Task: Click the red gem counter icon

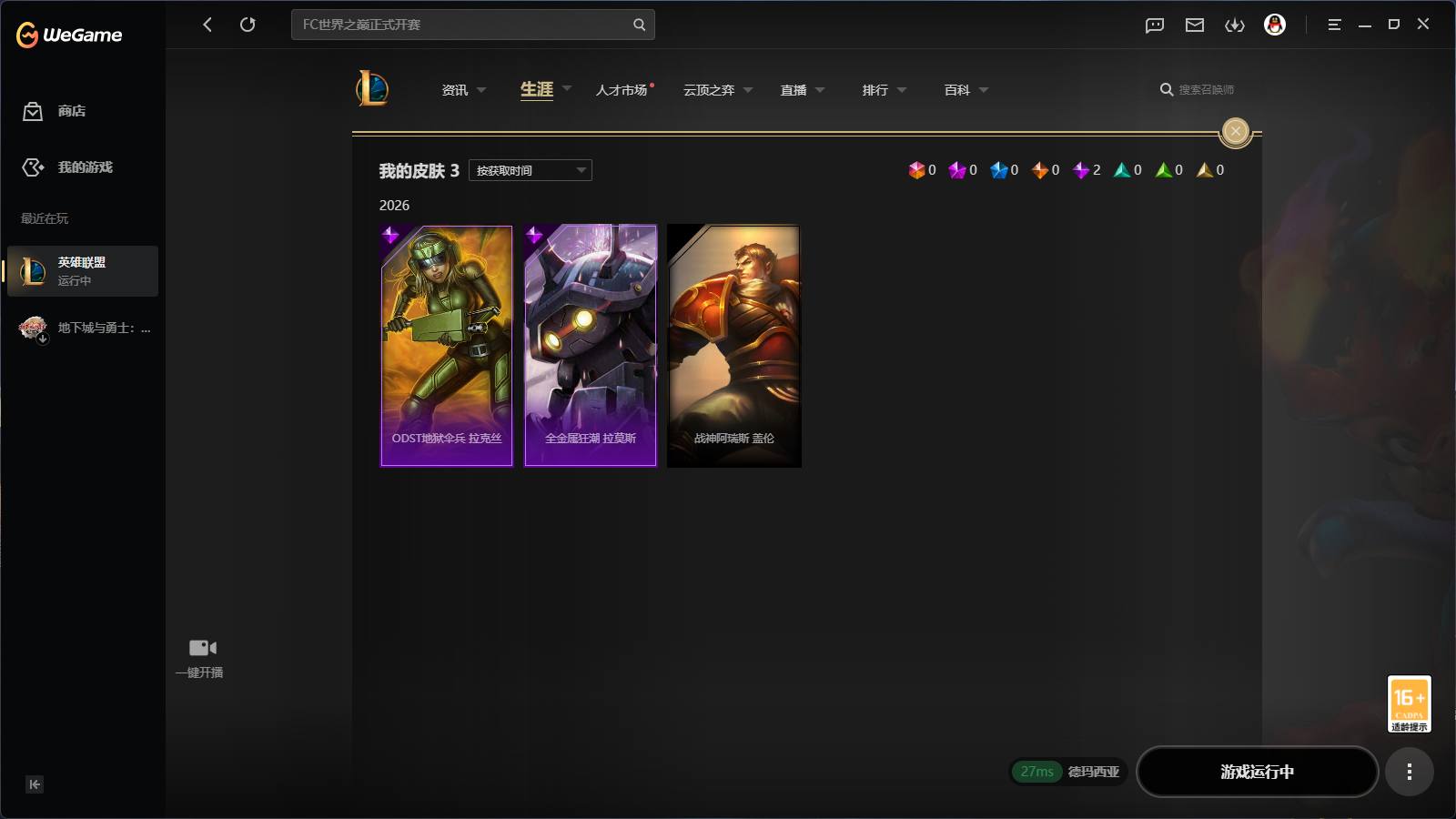Action: click(x=916, y=170)
